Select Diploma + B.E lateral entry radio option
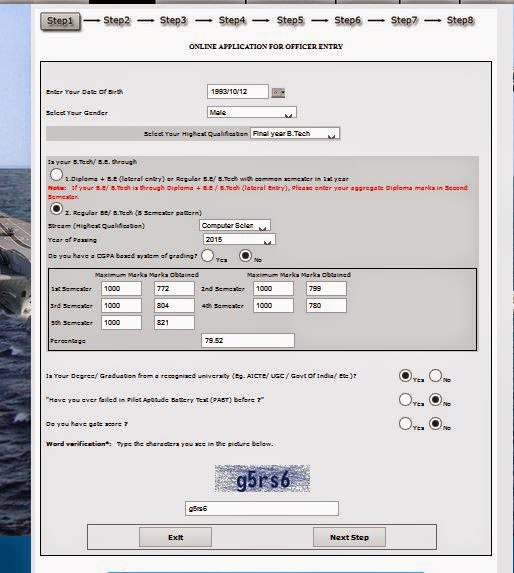 [56, 175]
